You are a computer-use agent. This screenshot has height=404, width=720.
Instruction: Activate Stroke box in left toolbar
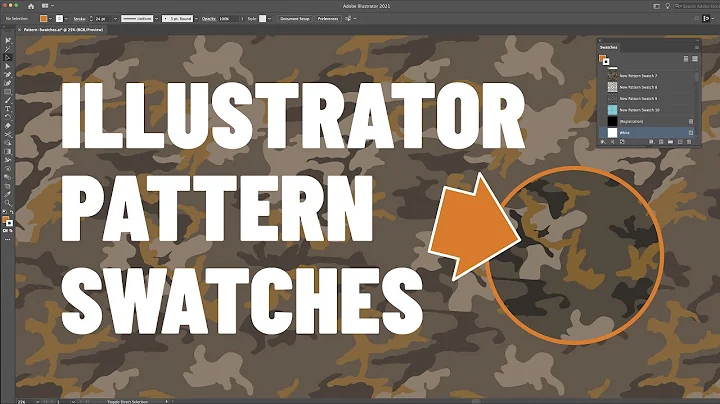pyautogui.click(x=9, y=224)
